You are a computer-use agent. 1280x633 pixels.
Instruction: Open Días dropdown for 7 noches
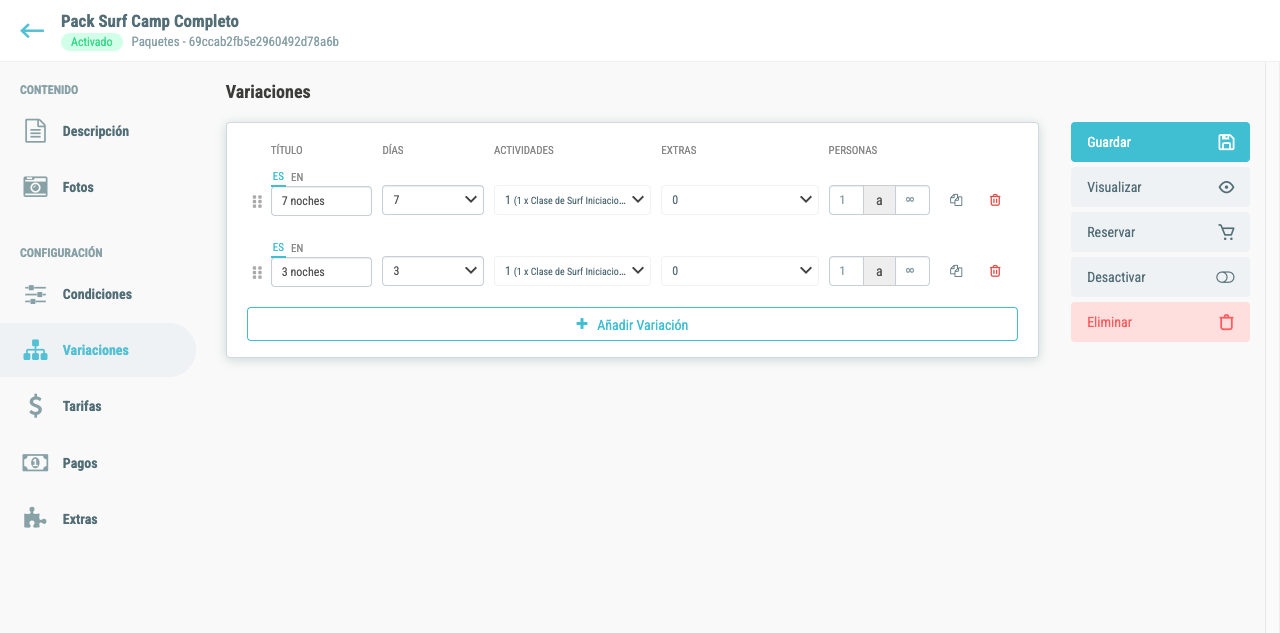point(433,200)
